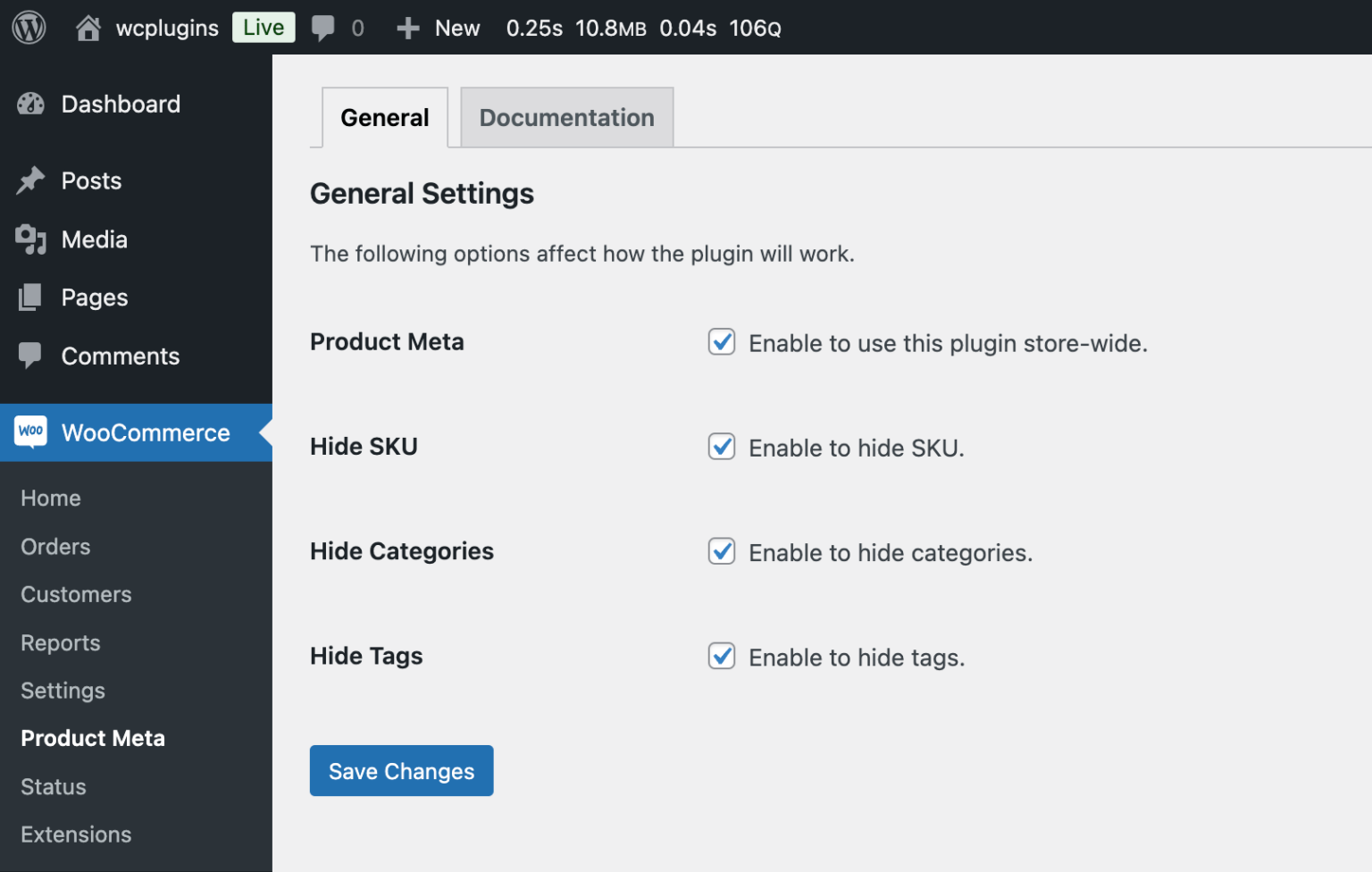1372x872 pixels.
Task: Navigate to WooCommerce Extensions
Action: [76, 834]
